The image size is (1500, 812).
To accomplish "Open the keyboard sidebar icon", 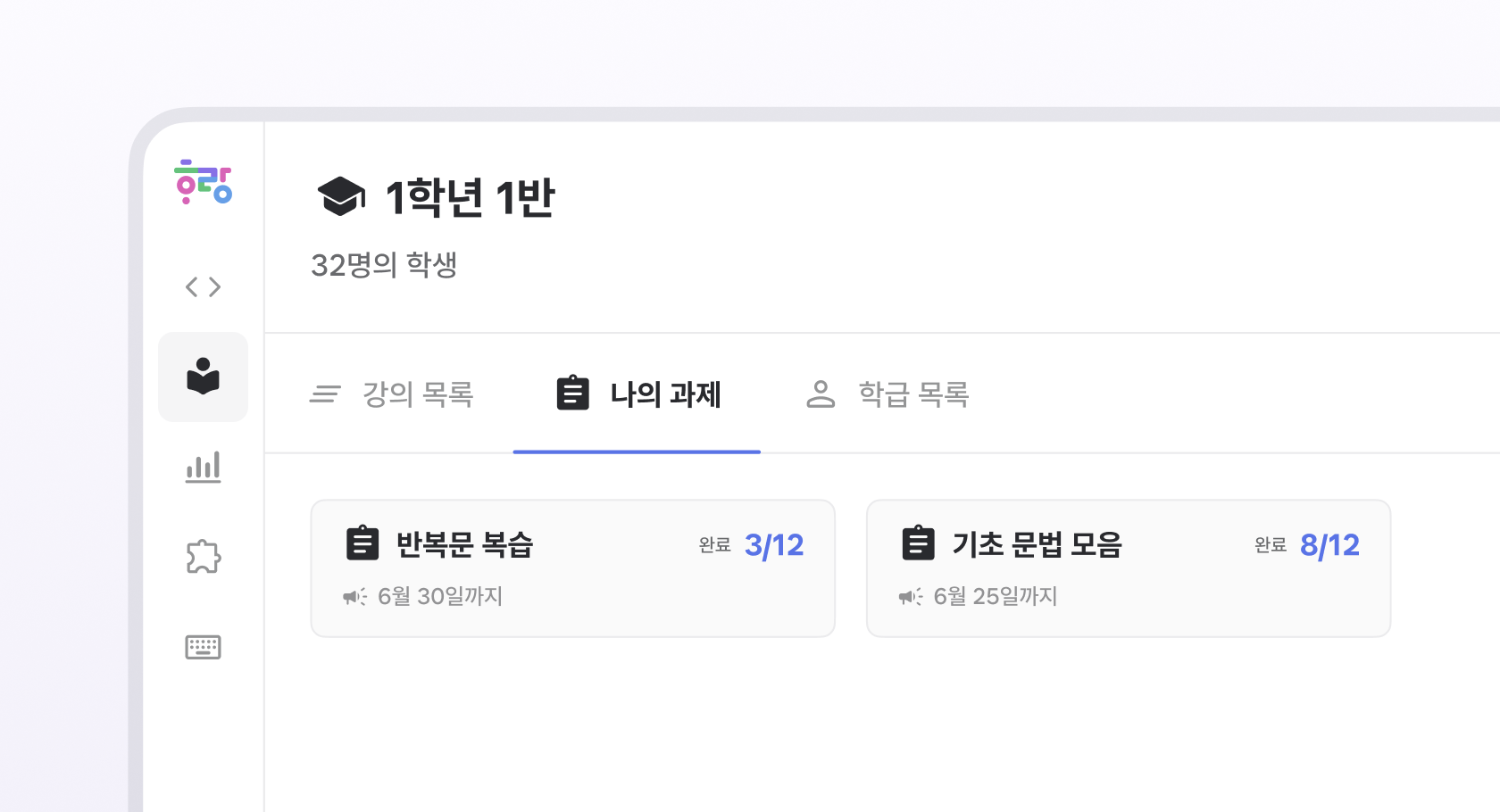I will (x=203, y=647).
